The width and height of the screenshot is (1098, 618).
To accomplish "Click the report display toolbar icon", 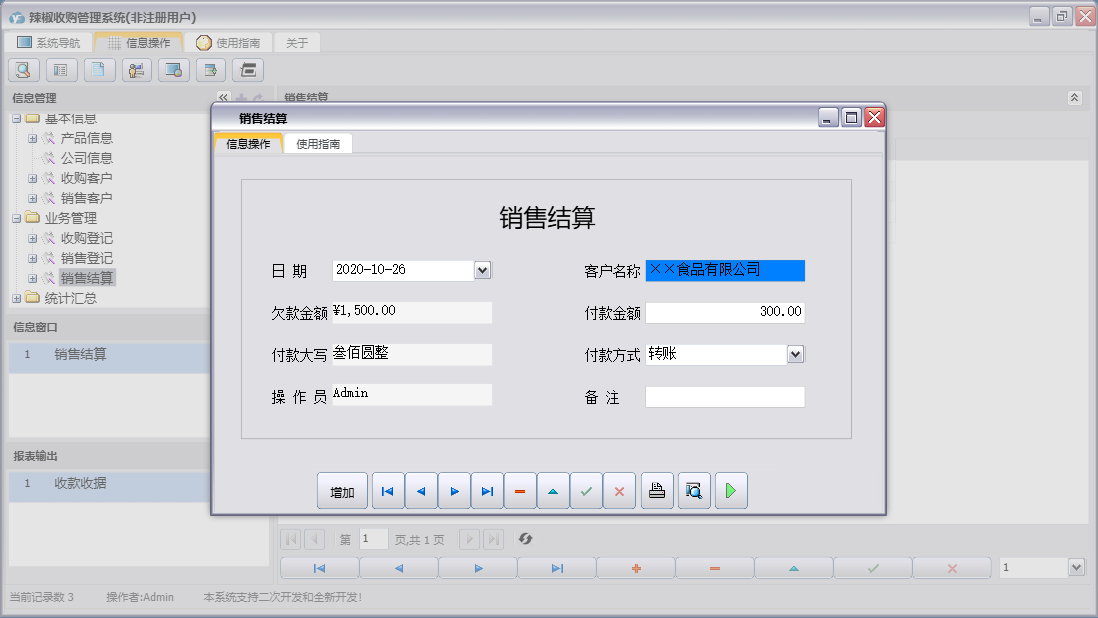I will click(x=173, y=70).
